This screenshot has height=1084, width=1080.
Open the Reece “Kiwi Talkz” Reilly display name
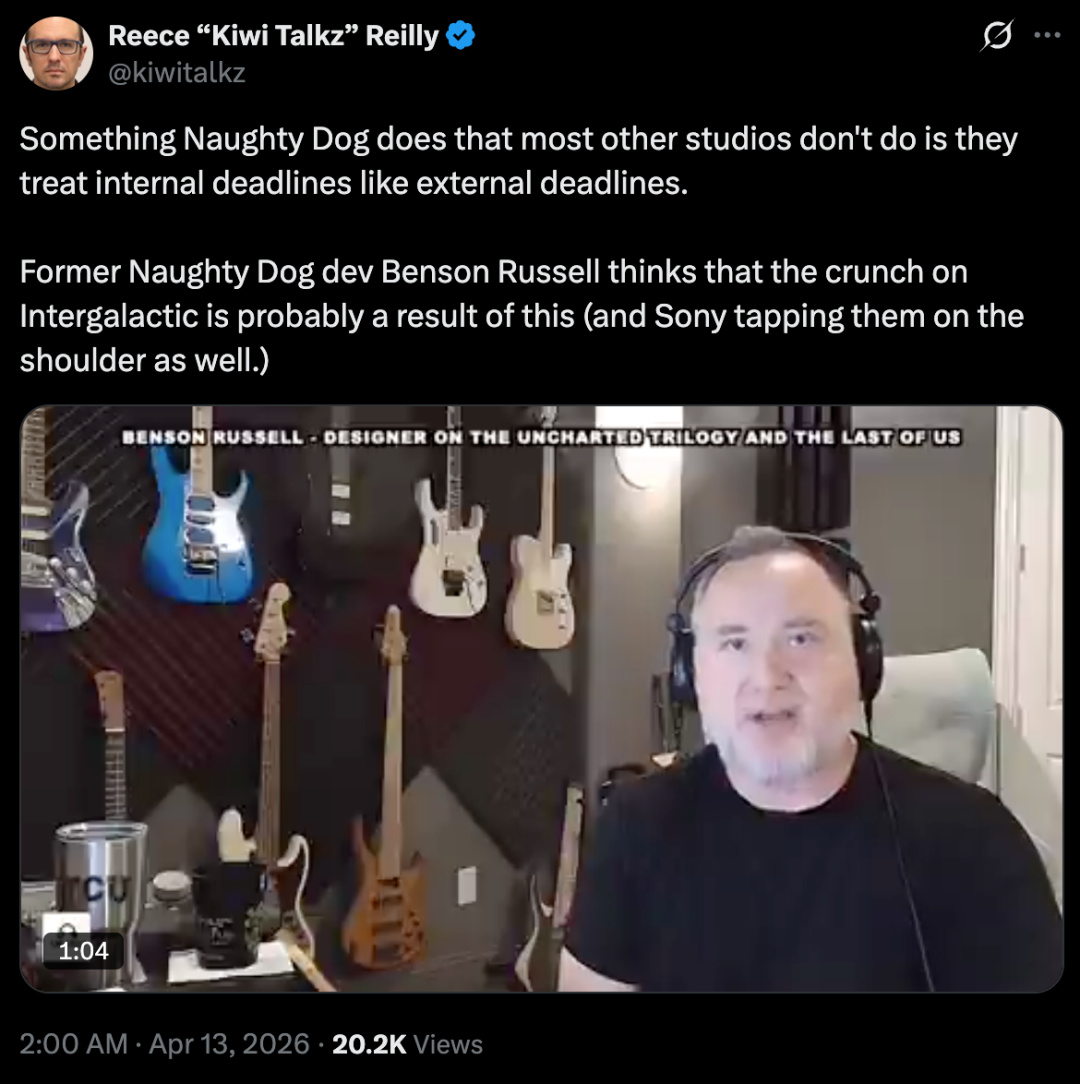(273, 36)
